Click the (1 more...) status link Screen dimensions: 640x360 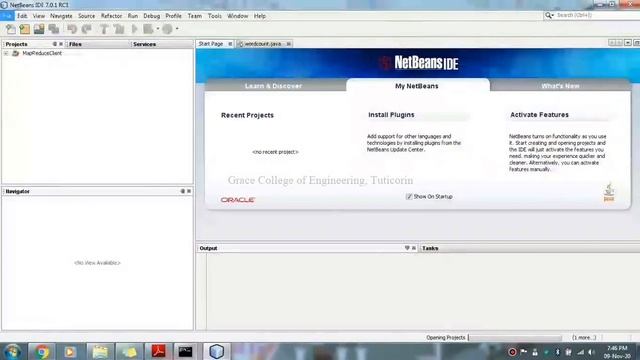584,338
